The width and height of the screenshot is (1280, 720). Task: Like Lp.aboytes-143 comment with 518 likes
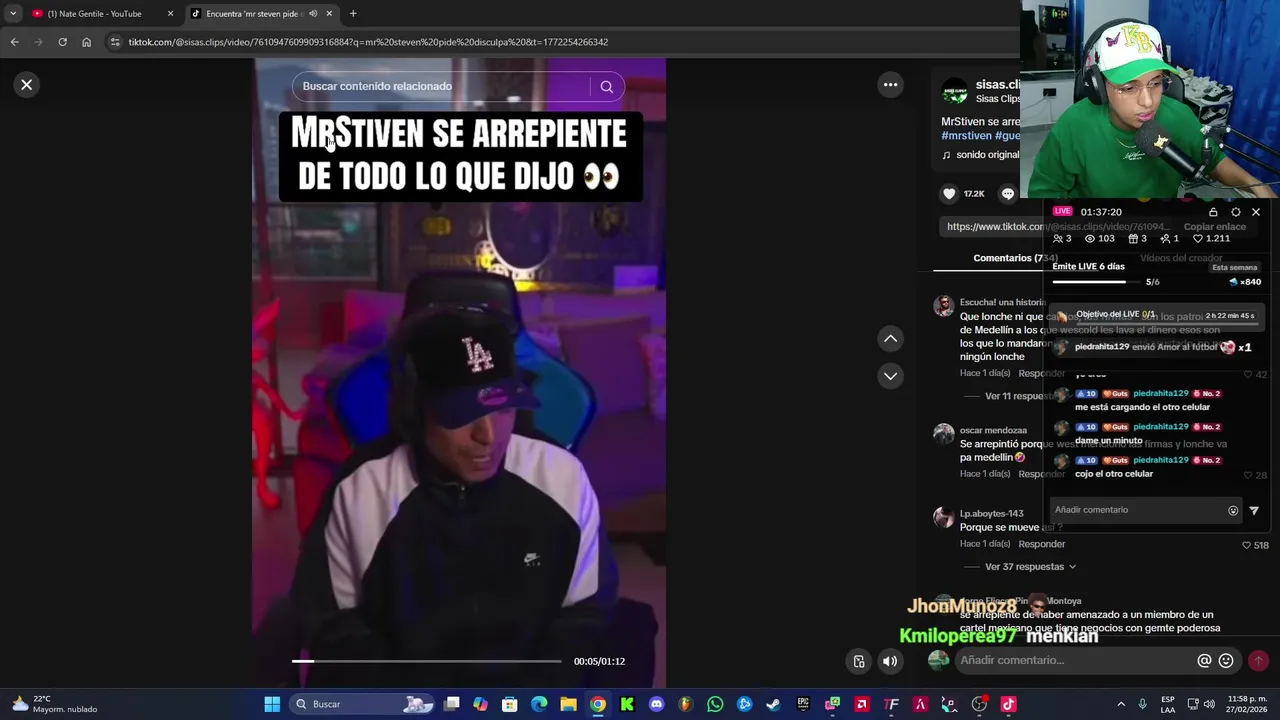pos(1246,545)
